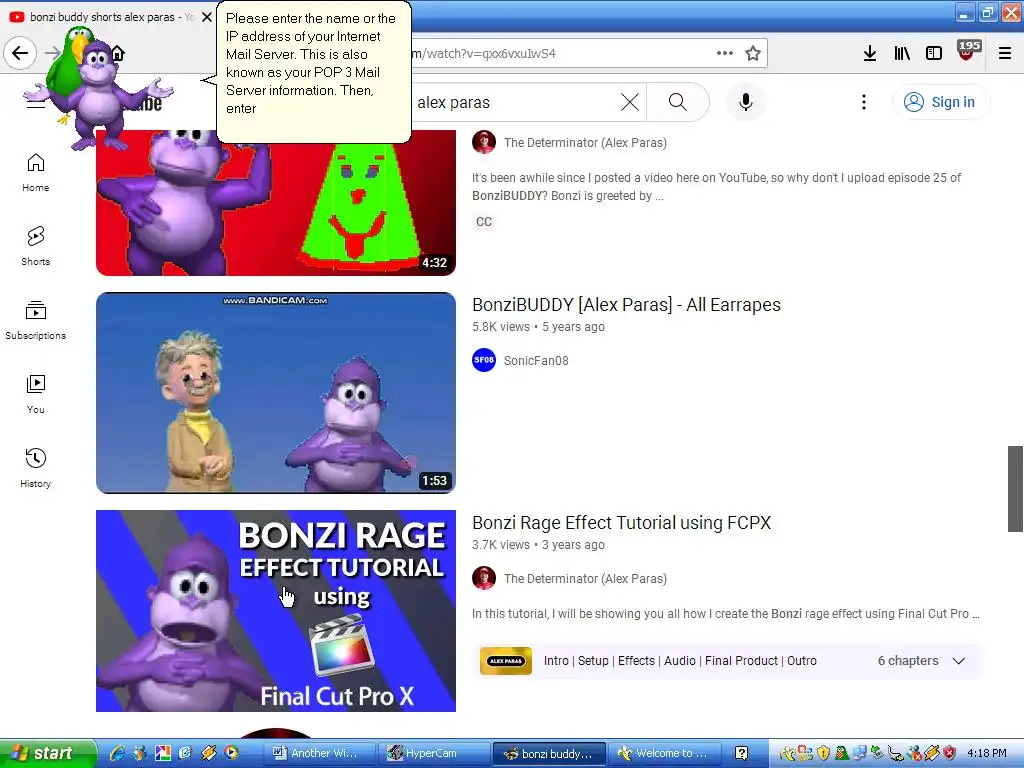Open the YouTube Home section

[35, 172]
